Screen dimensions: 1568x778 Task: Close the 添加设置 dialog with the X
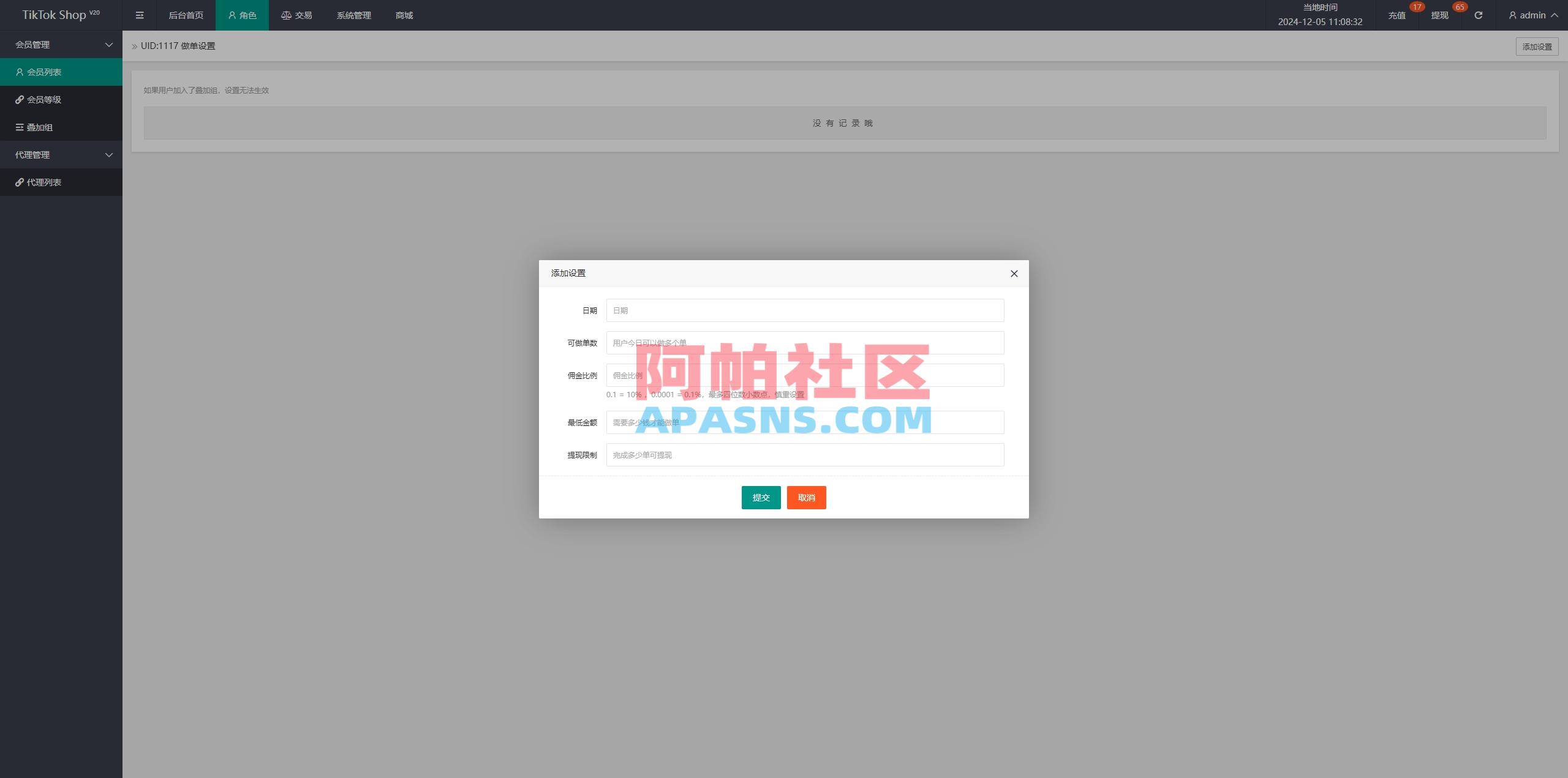tap(1014, 274)
